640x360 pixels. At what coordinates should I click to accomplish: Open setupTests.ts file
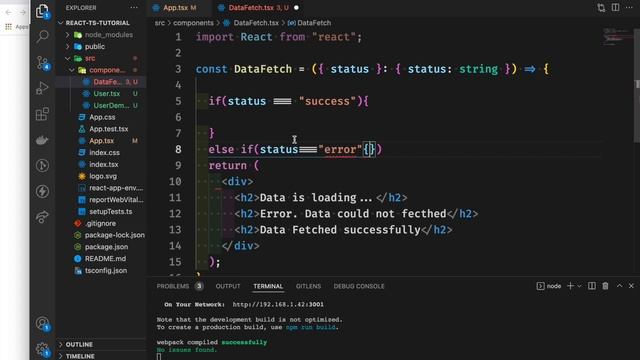pyautogui.click(x=101, y=212)
